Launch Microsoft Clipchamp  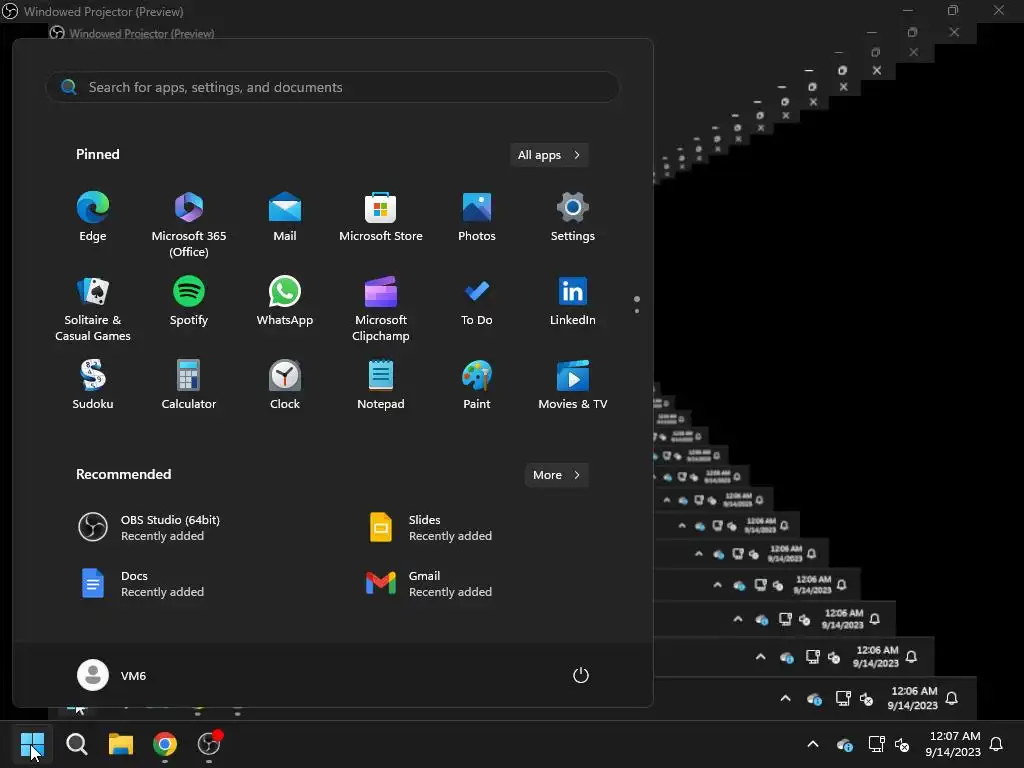click(x=381, y=308)
